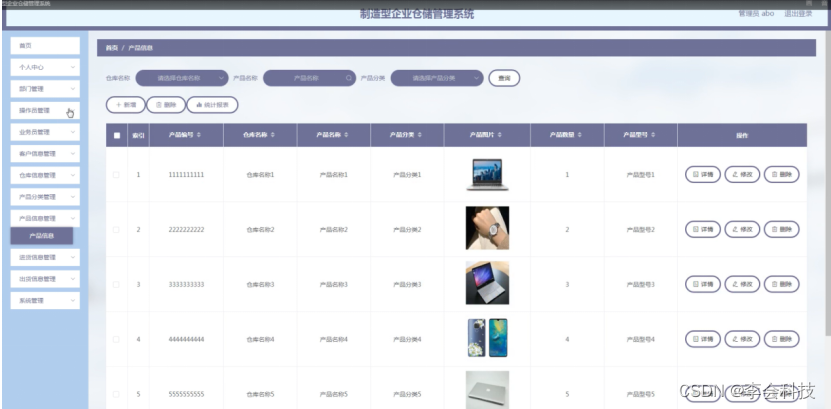The width and height of the screenshot is (831, 409).
Task: Click 删除 for 产品名称4 row
Action: (x=782, y=339)
